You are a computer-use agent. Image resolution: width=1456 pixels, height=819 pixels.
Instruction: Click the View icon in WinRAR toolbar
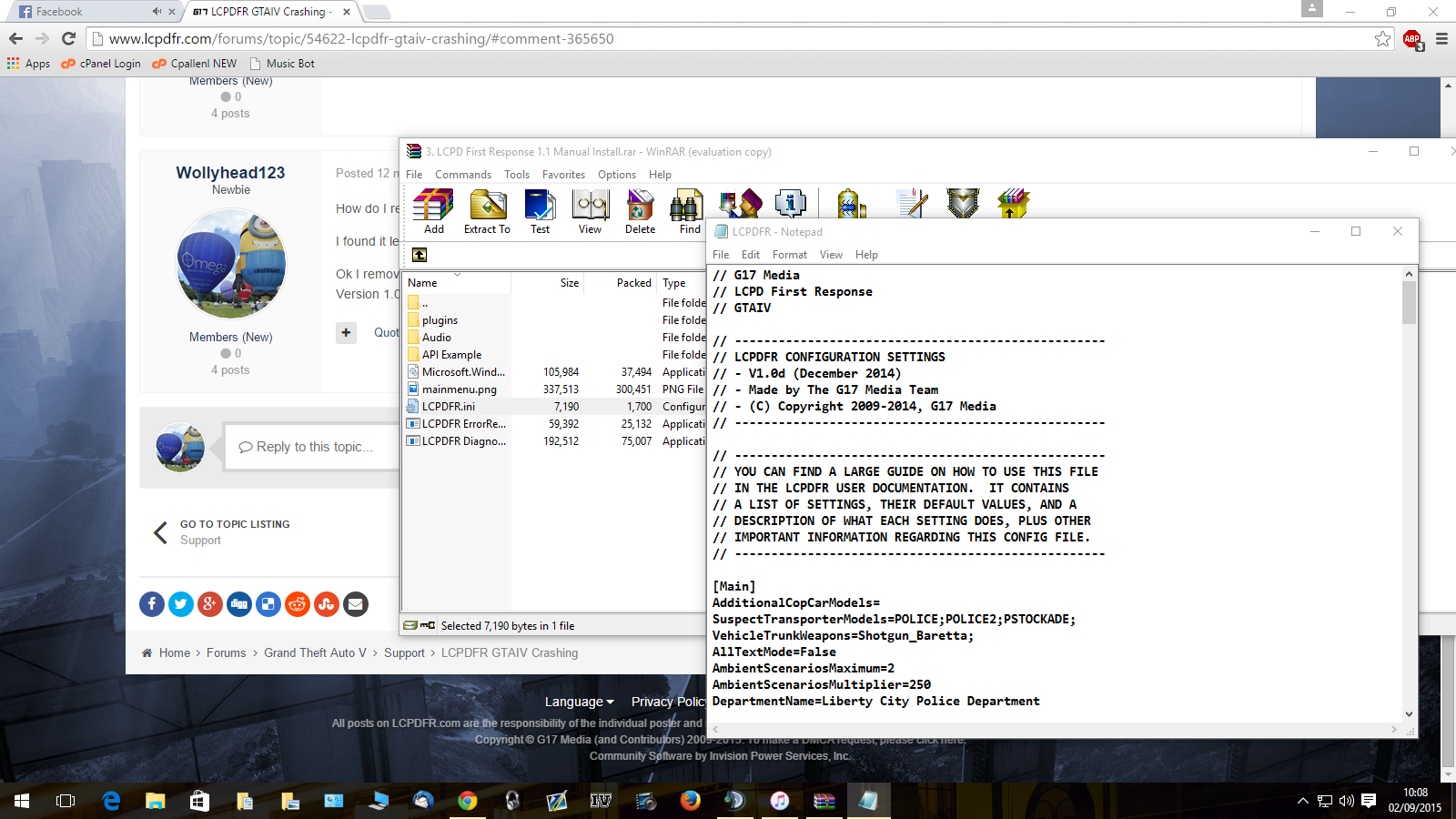coord(591,211)
